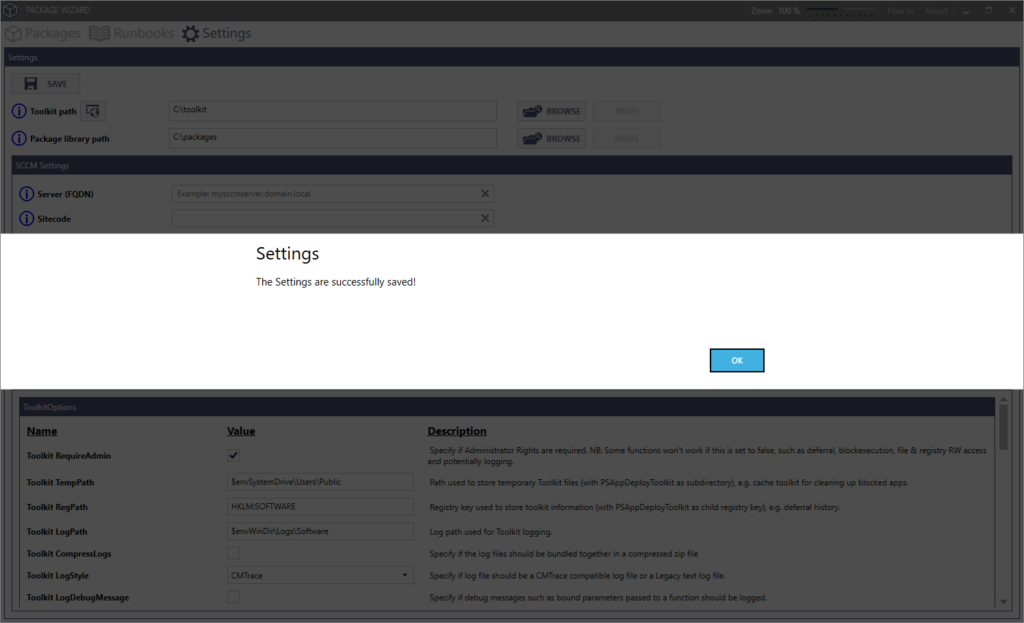Click the SCCM Settings section header
Viewport: 1024px width, 623px height.
click(511, 165)
